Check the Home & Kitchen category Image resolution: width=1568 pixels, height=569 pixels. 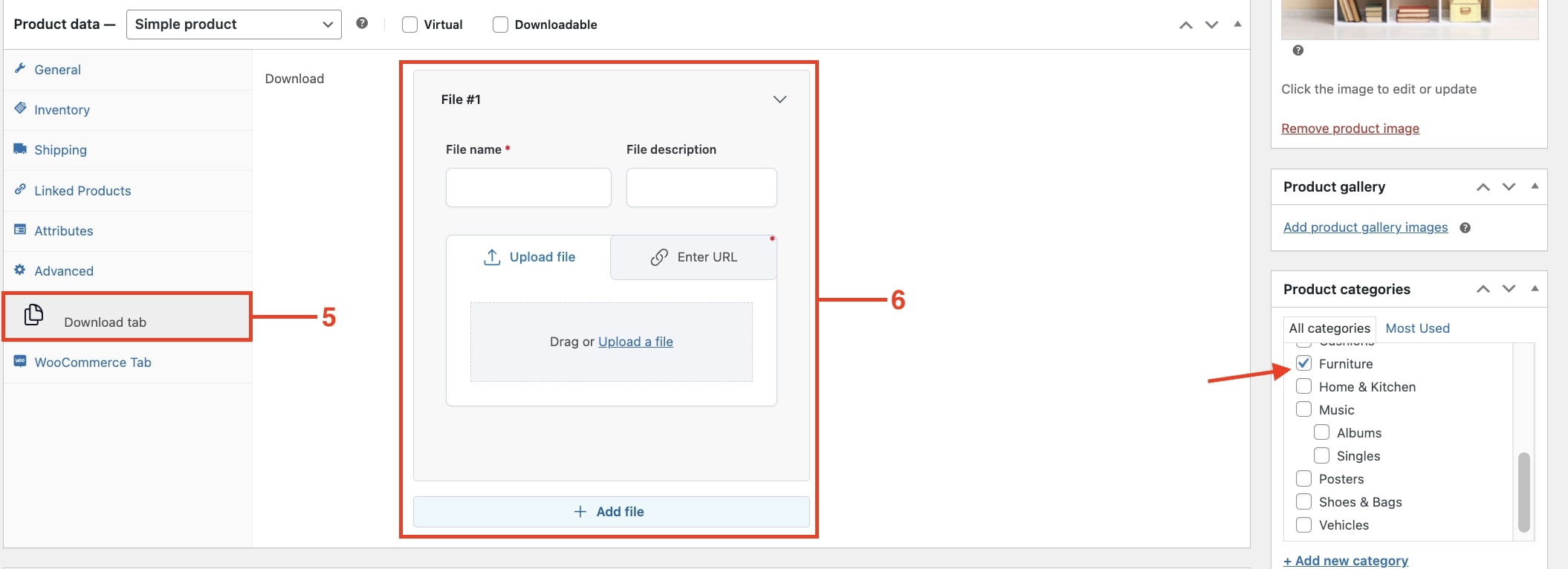pos(1303,386)
